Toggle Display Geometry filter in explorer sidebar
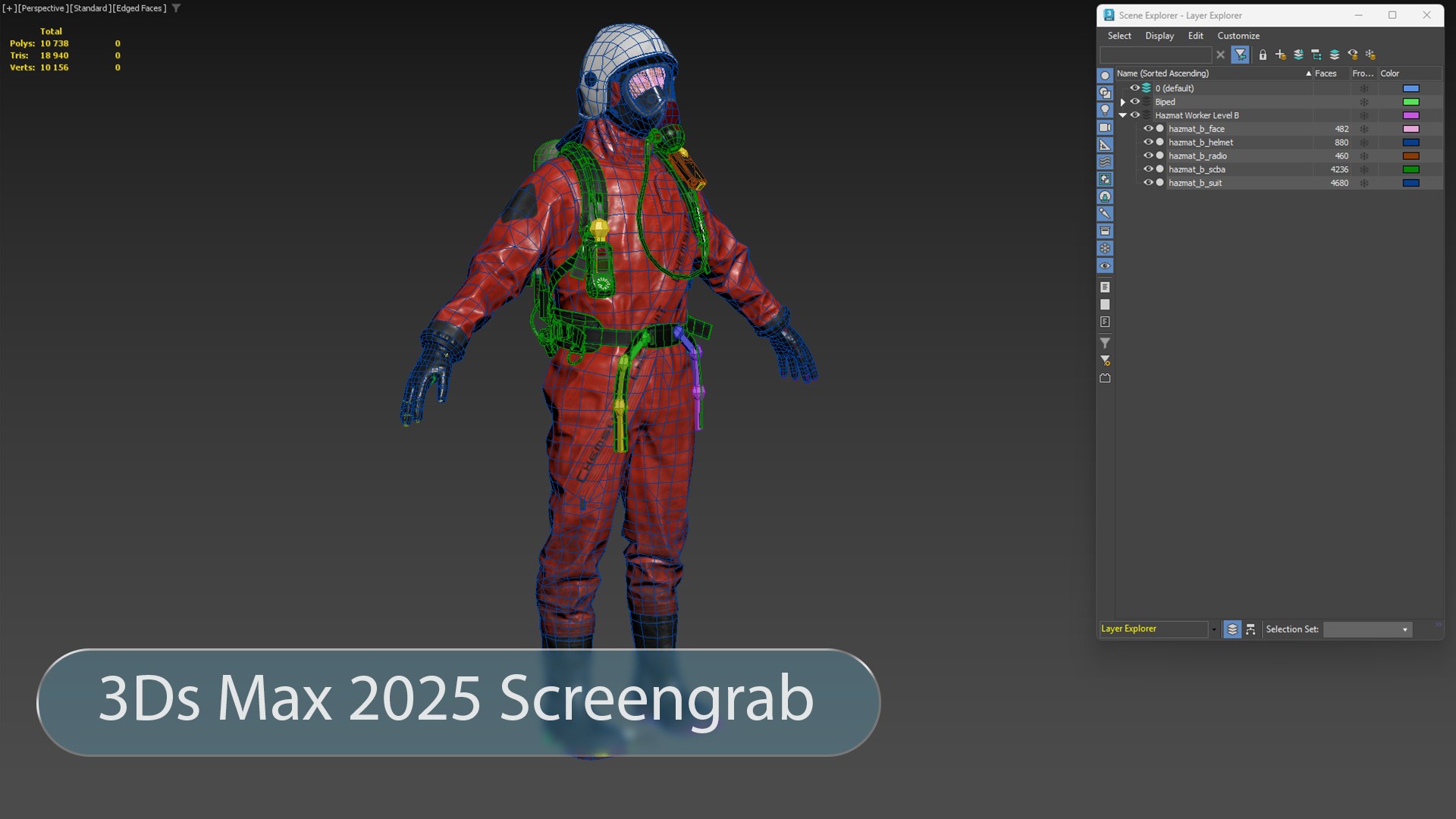 coord(1105,75)
